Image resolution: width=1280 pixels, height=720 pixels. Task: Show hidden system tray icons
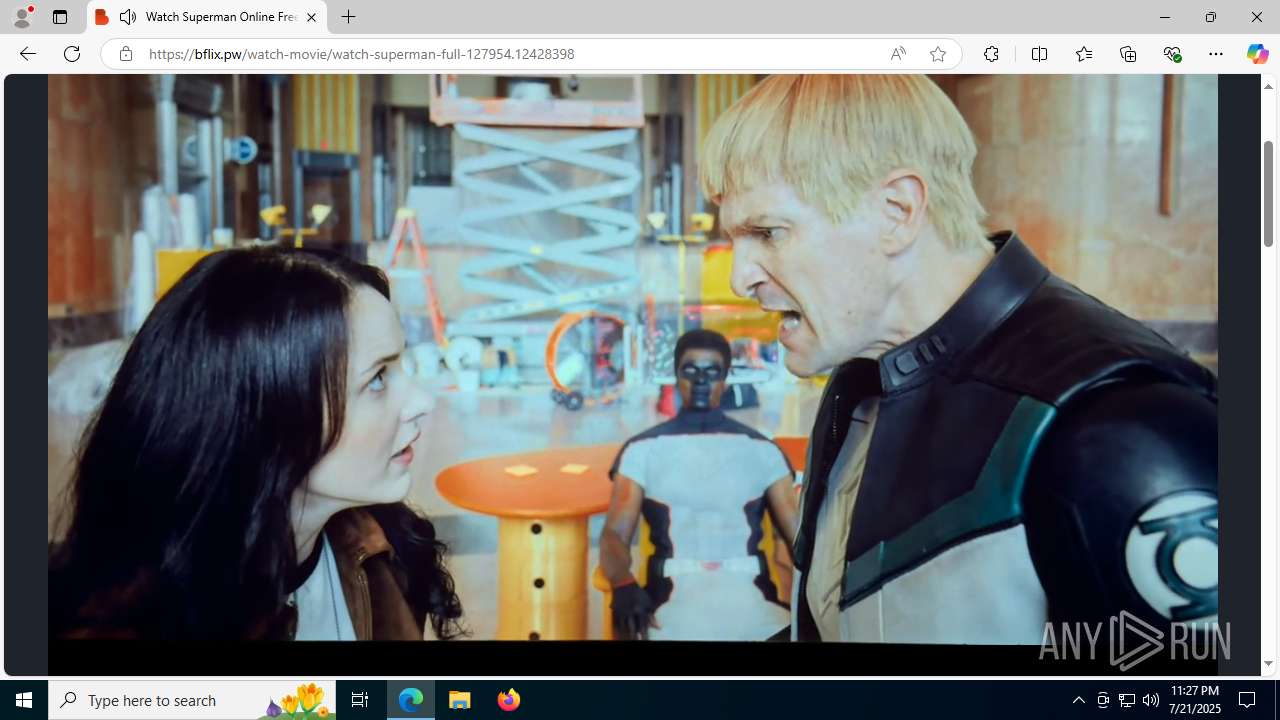(x=1078, y=700)
